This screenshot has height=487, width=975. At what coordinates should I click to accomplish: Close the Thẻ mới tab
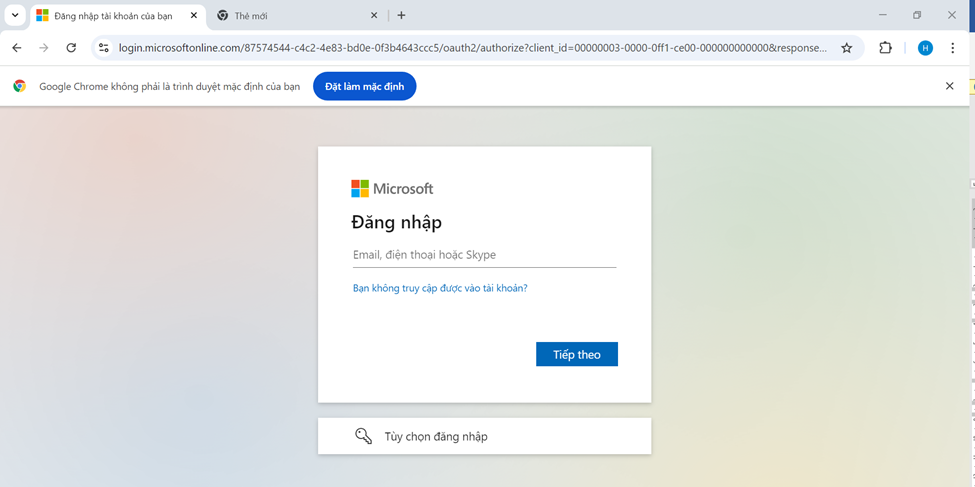pyautogui.click(x=375, y=15)
